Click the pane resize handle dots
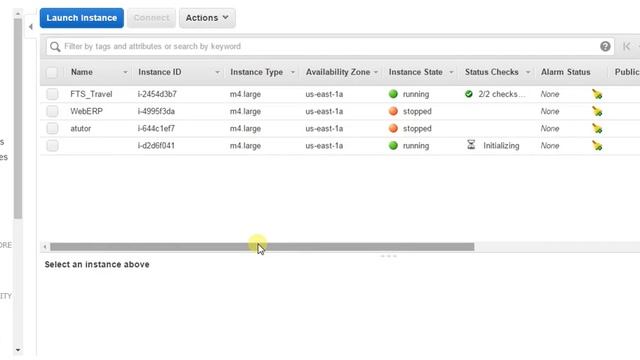640x360 pixels. pyautogui.click(x=389, y=256)
